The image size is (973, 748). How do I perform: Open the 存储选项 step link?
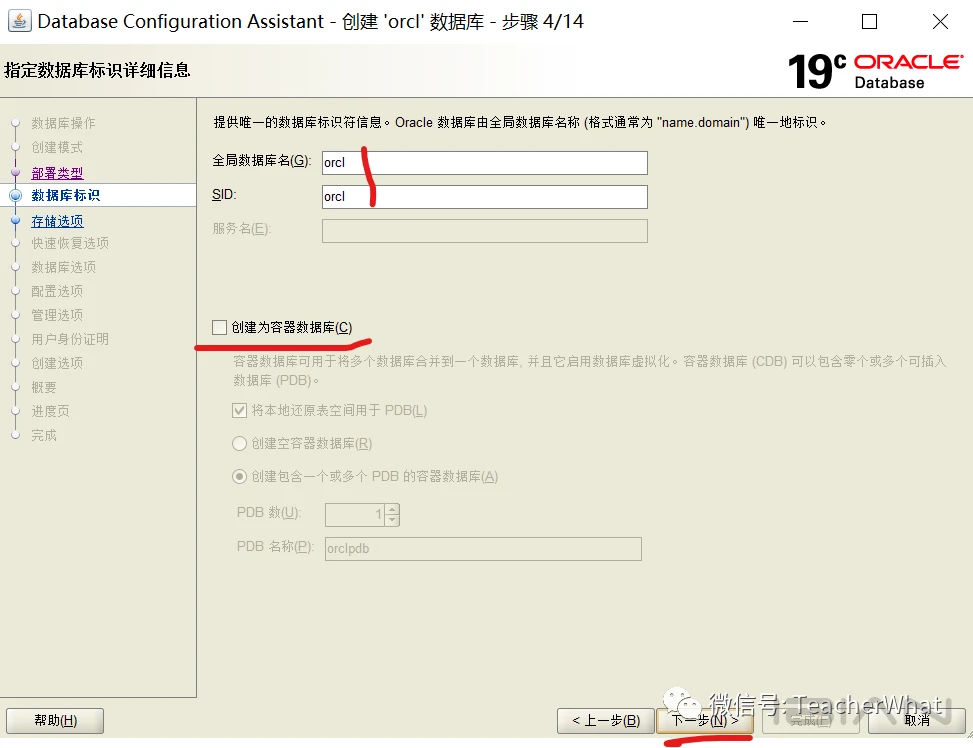click(x=57, y=221)
